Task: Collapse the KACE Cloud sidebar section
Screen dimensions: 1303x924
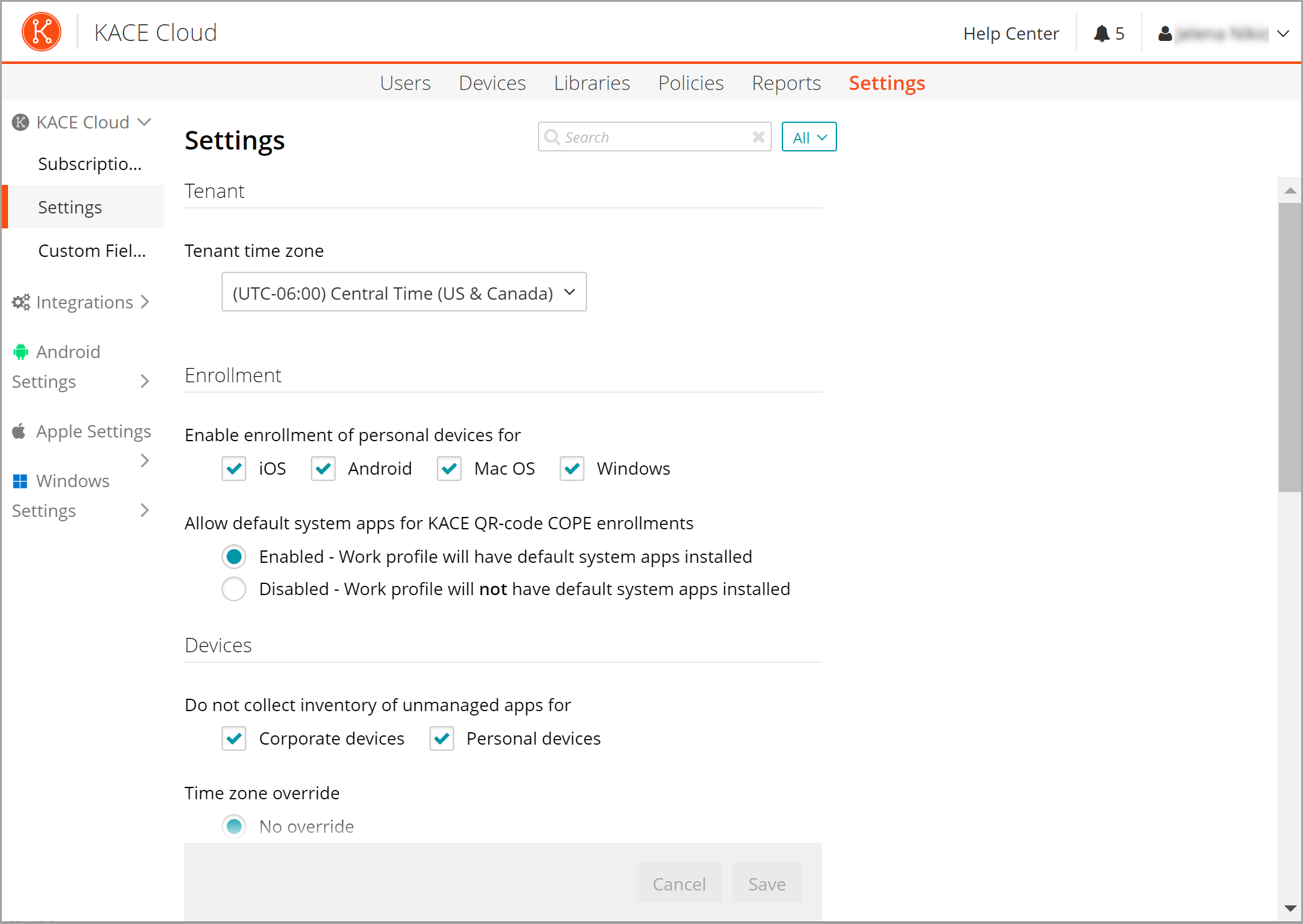Action: [x=145, y=122]
